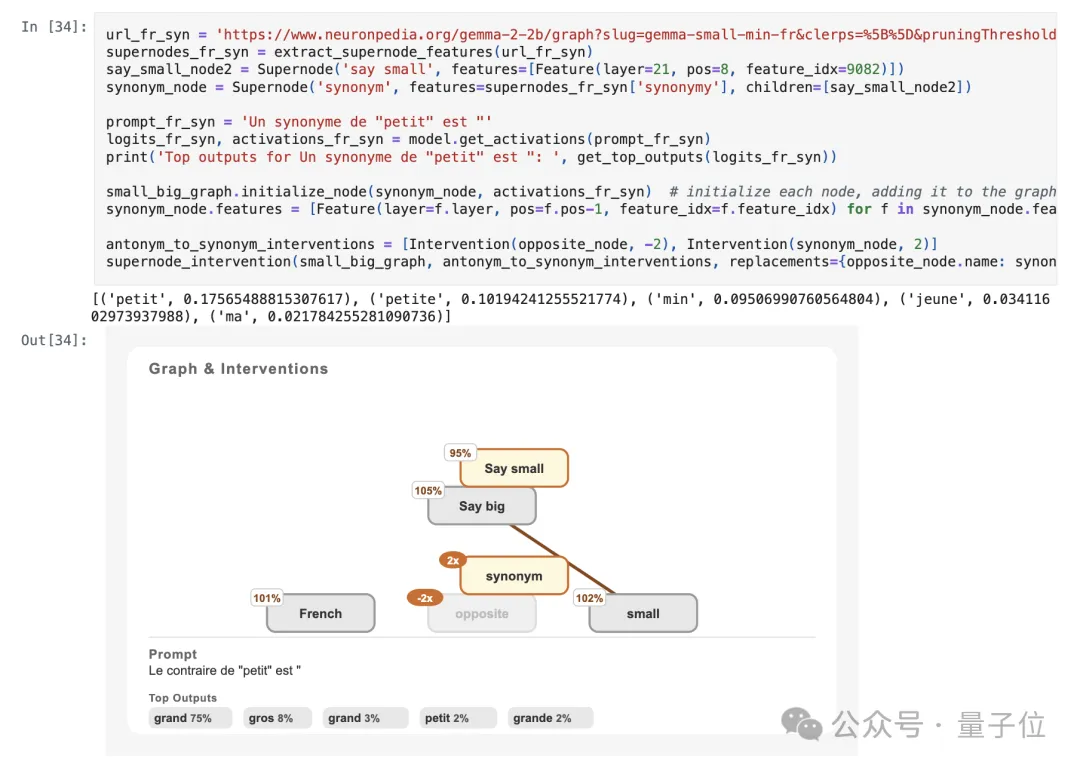Image resolution: width=1080 pixels, height=768 pixels.
Task: Click the 95% badge on Say small
Action: coord(460,453)
